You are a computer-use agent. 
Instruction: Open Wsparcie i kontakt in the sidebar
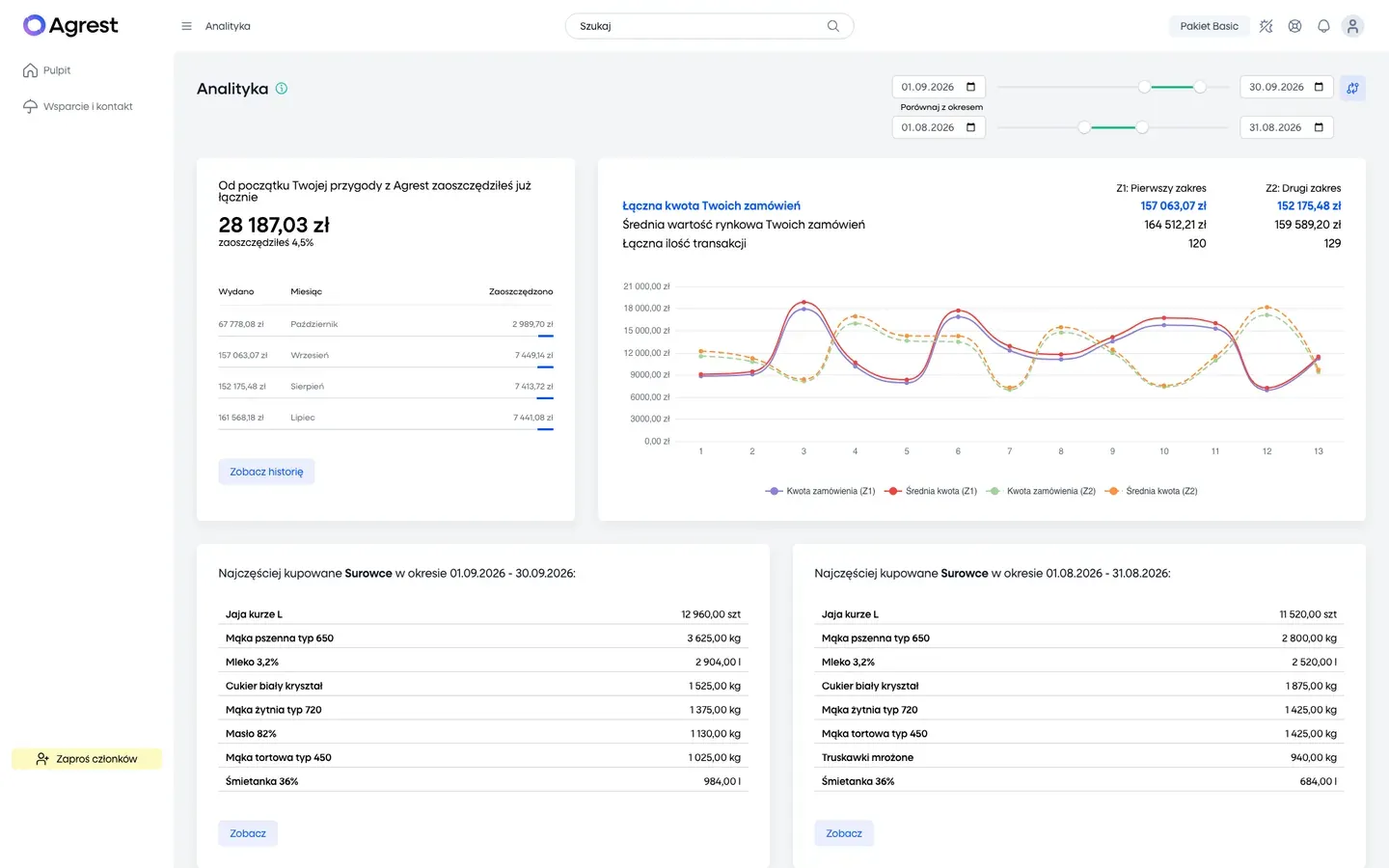(77, 106)
